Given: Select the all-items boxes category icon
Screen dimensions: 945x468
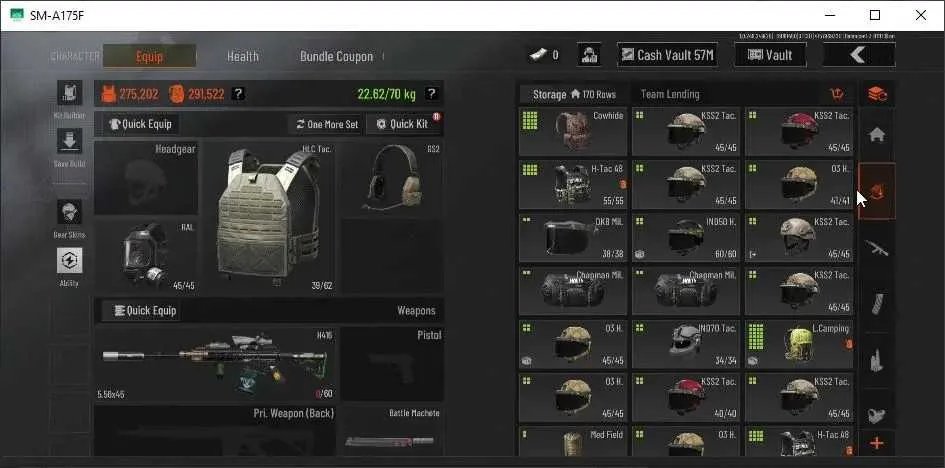Looking at the screenshot, I should (x=877, y=94).
